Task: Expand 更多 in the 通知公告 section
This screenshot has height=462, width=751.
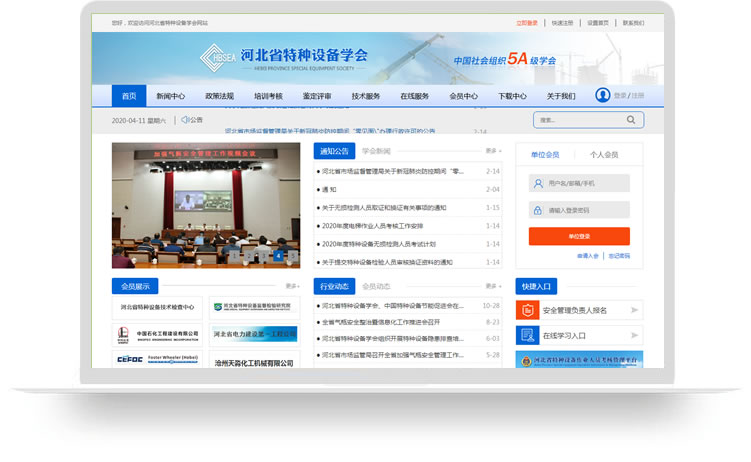Action: pos(492,151)
